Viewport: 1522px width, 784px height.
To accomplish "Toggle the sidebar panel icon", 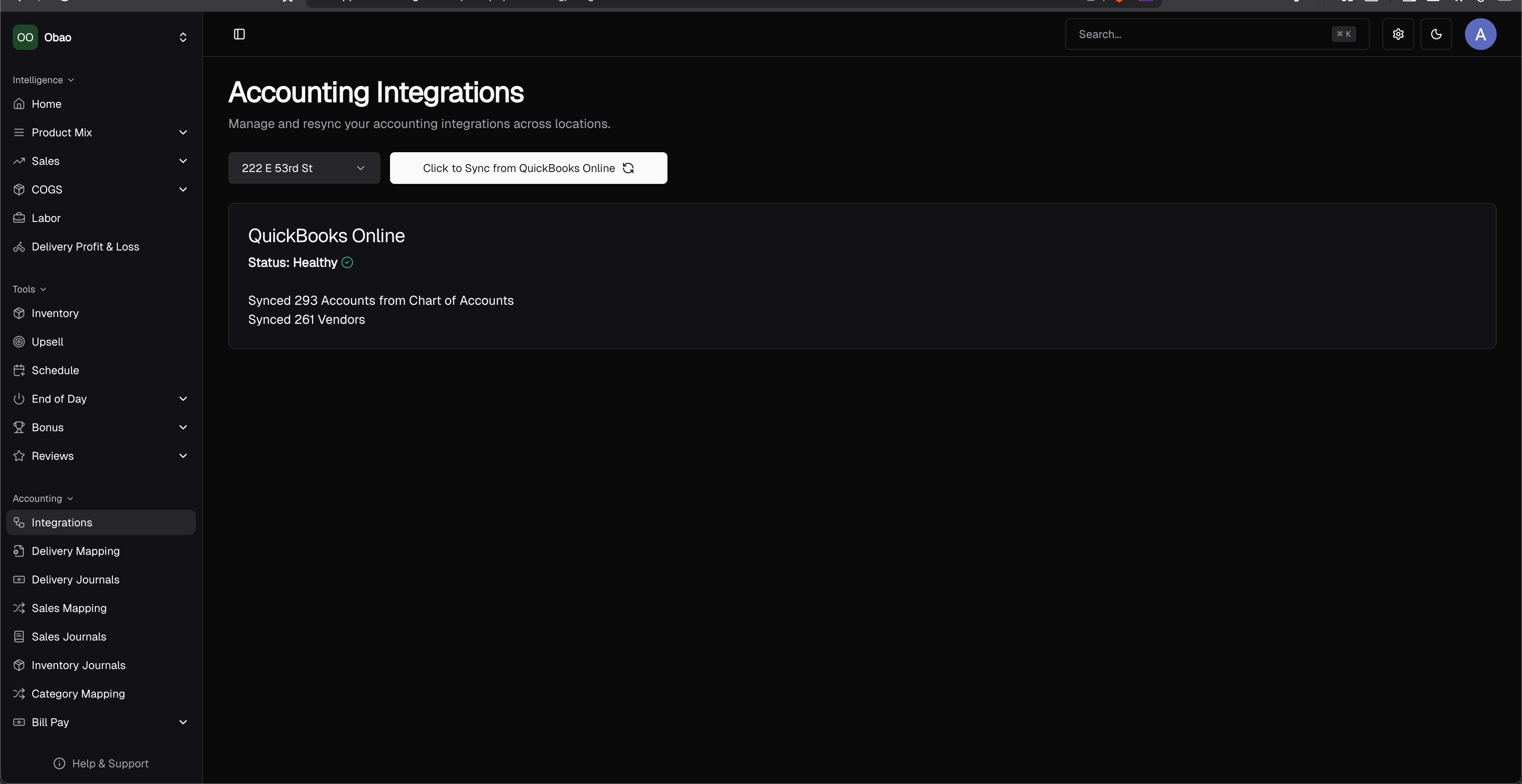I will tap(239, 34).
